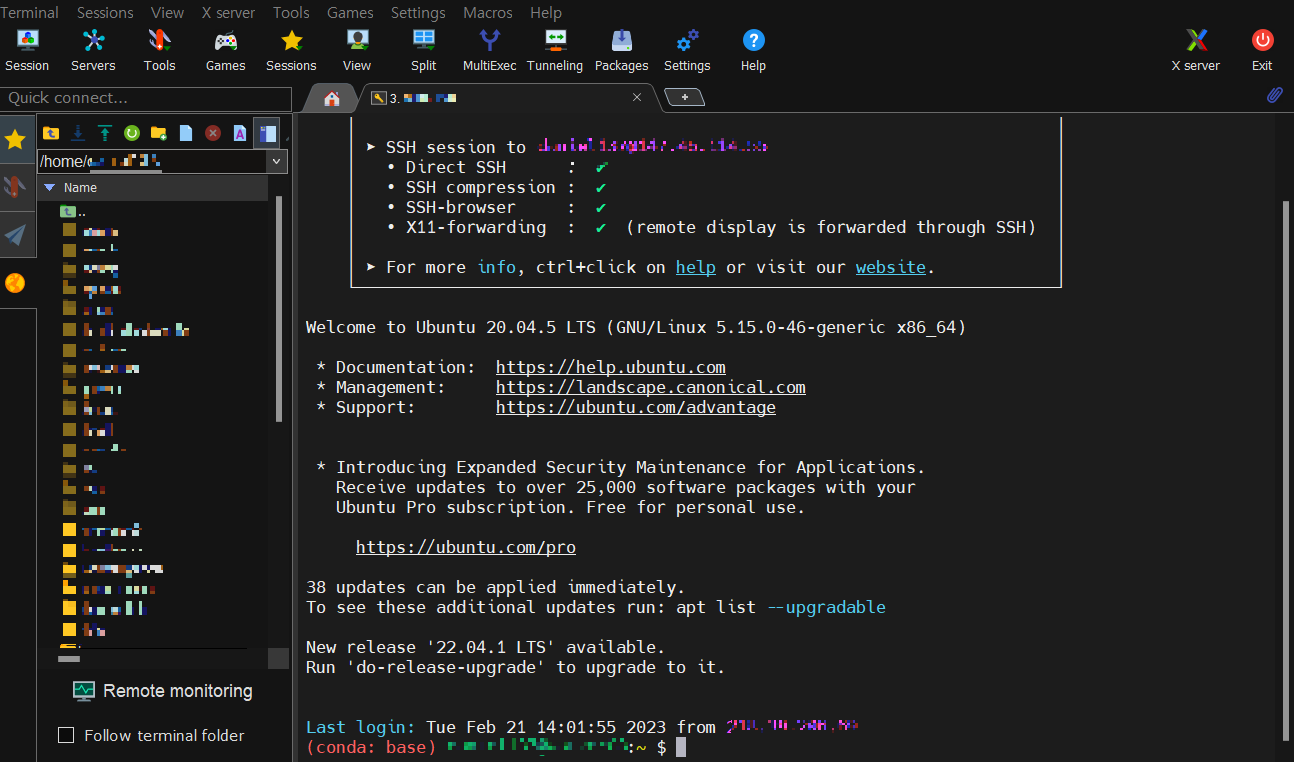Open the X server menu
Image resolution: width=1294 pixels, height=762 pixels.
tap(228, 12)
